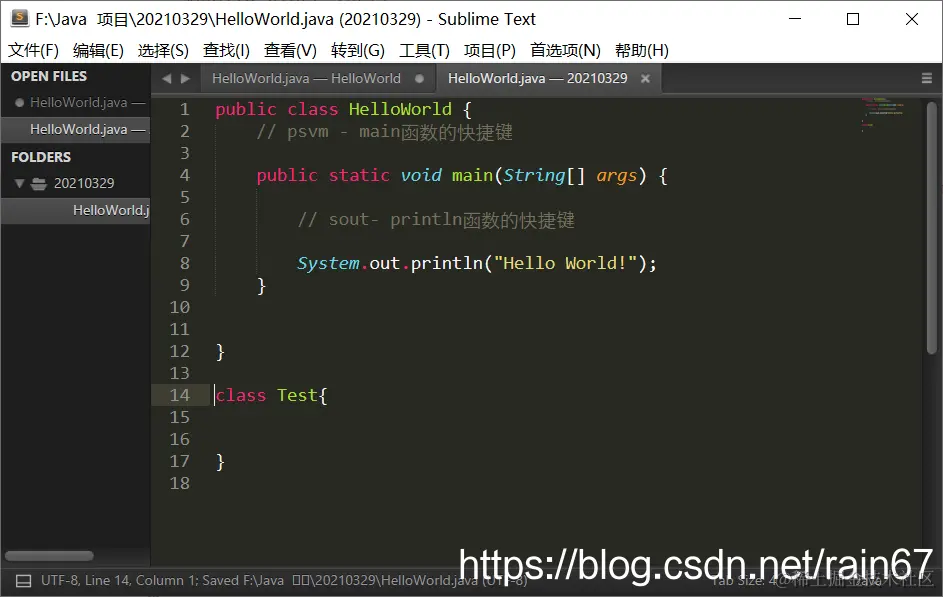
Task: Open the 项目(P) menu
Action: [x=490, y=51]
